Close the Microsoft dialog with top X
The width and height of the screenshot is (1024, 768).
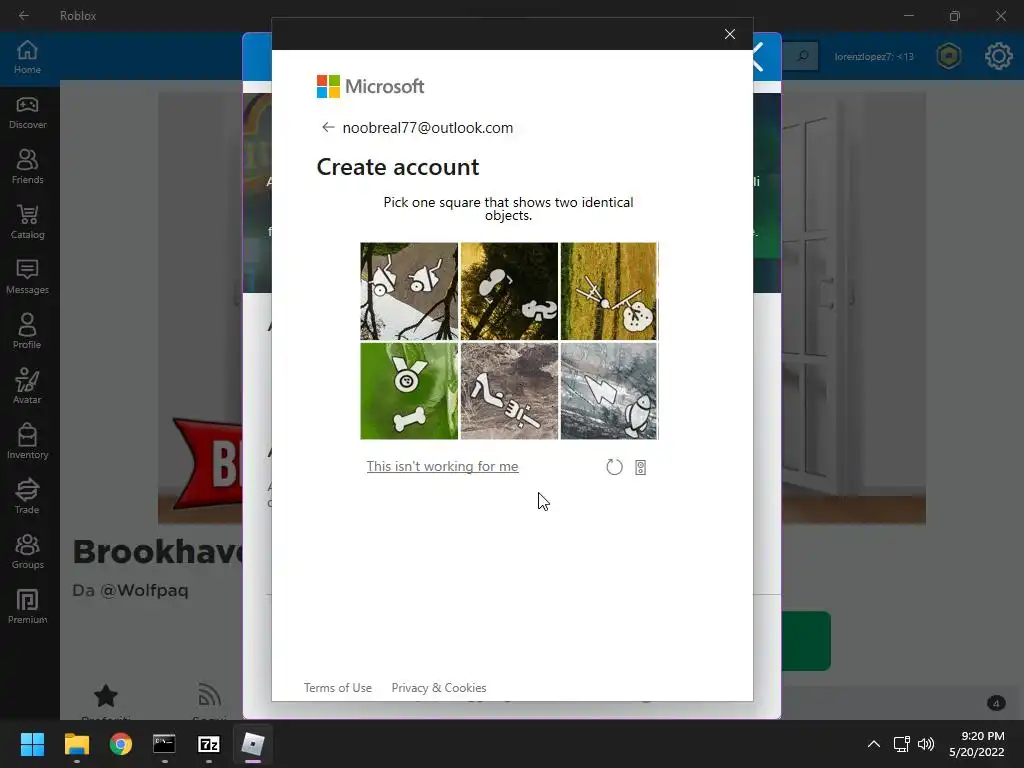tap(729, 34)
